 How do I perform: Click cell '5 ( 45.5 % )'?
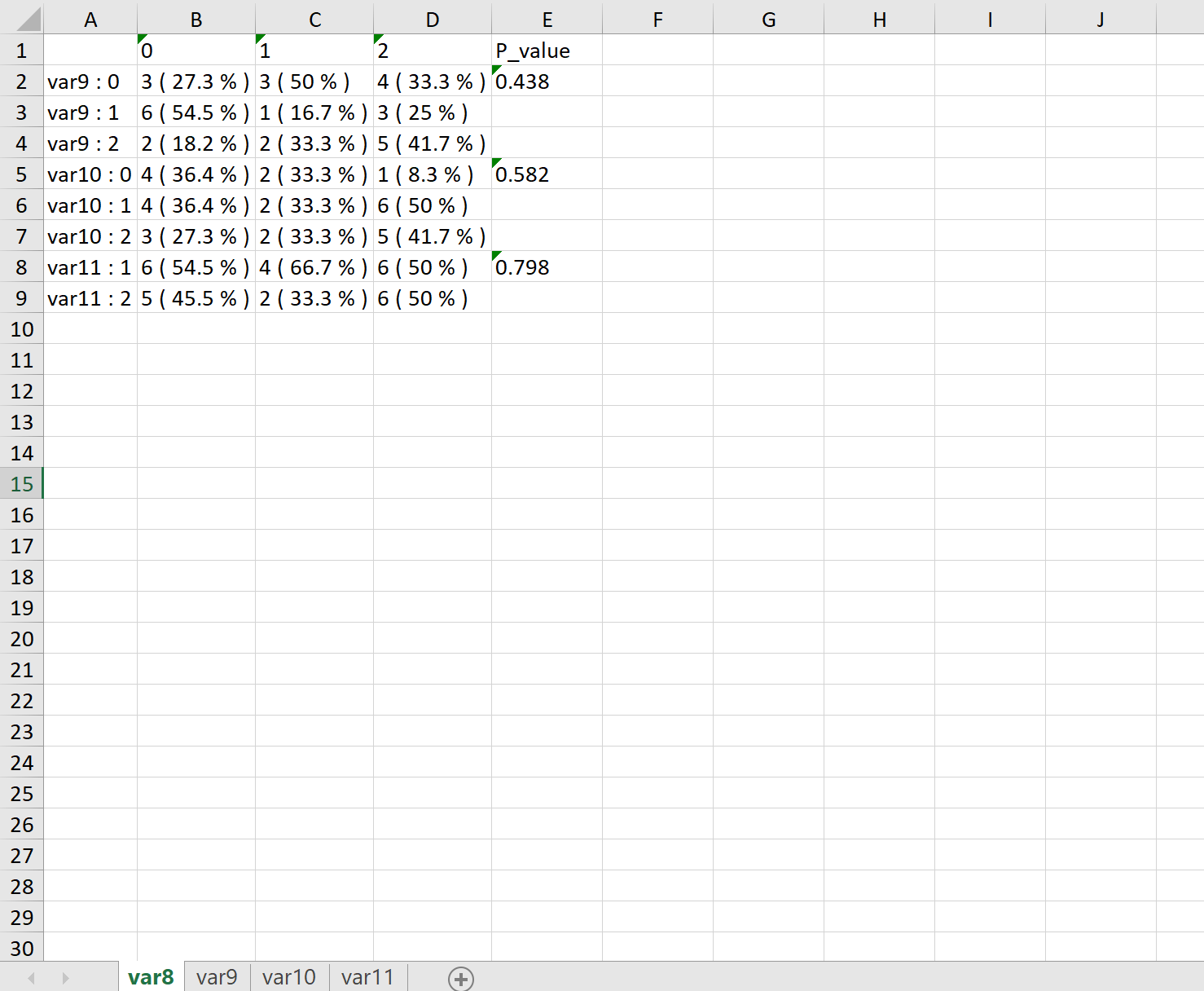[x=196, y=298]
